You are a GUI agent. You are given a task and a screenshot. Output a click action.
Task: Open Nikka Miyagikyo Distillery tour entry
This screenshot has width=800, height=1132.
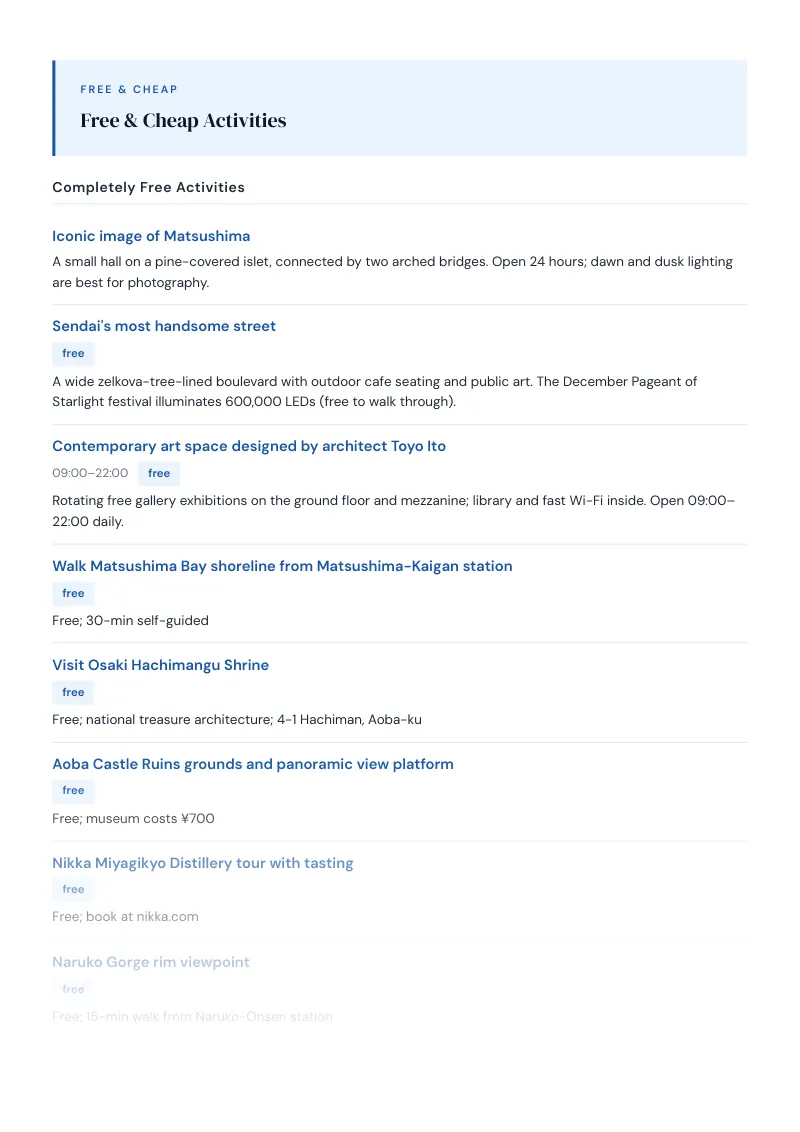pos(203,863)
